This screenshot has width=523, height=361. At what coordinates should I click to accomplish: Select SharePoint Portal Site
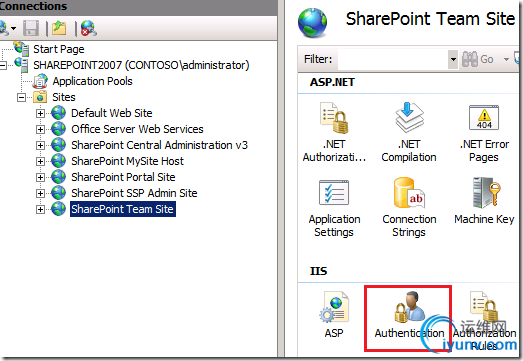[123, 177]
